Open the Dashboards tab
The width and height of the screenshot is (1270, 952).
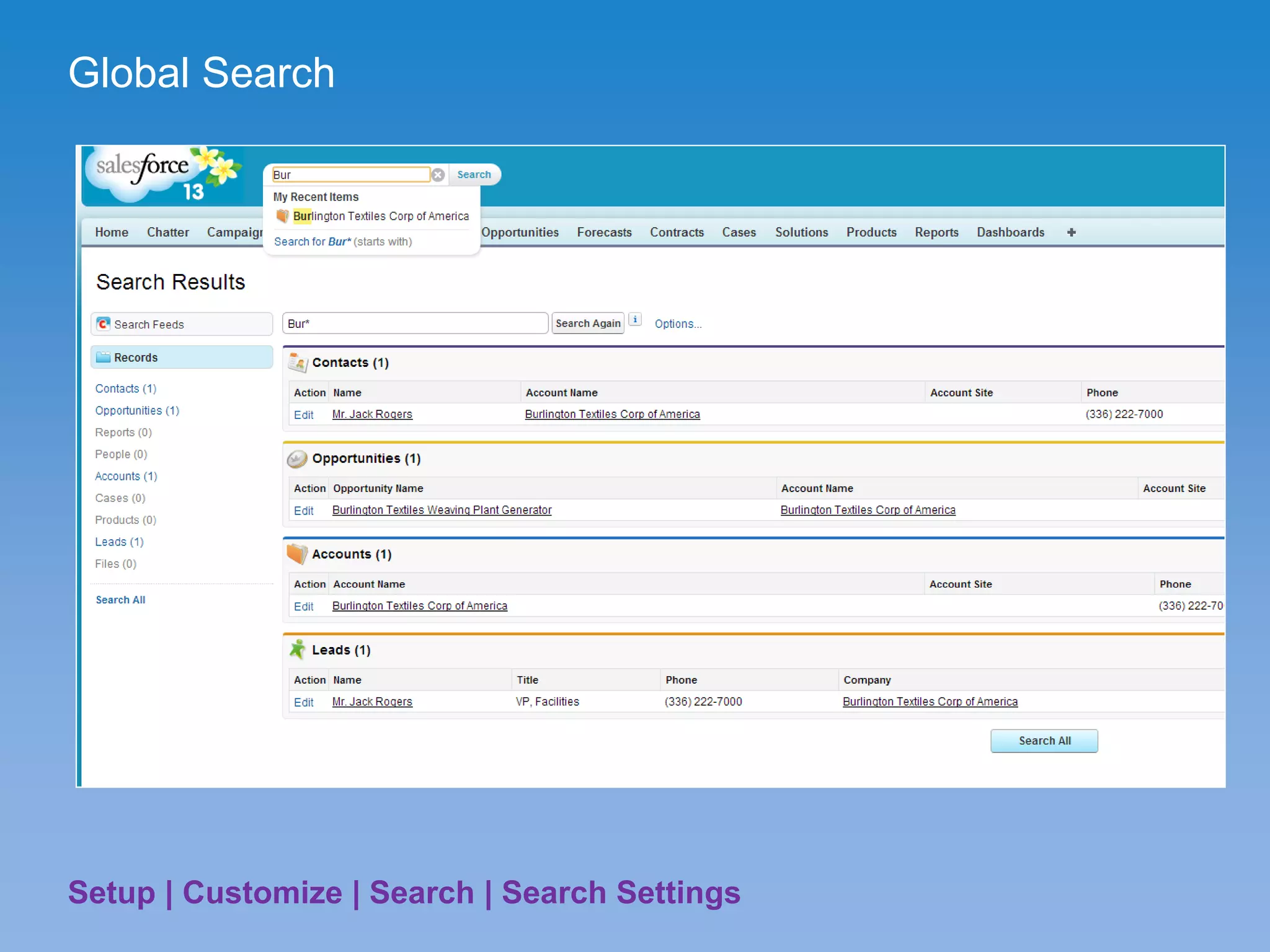point(1010,232)
